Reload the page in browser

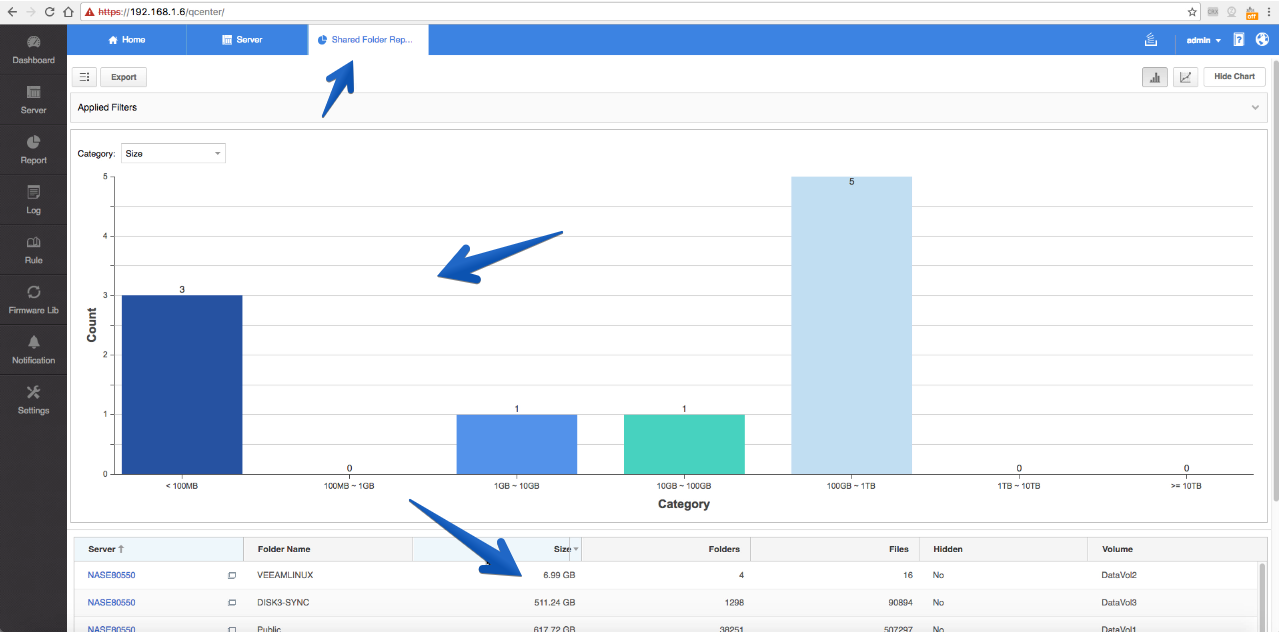tap(49, 12)
